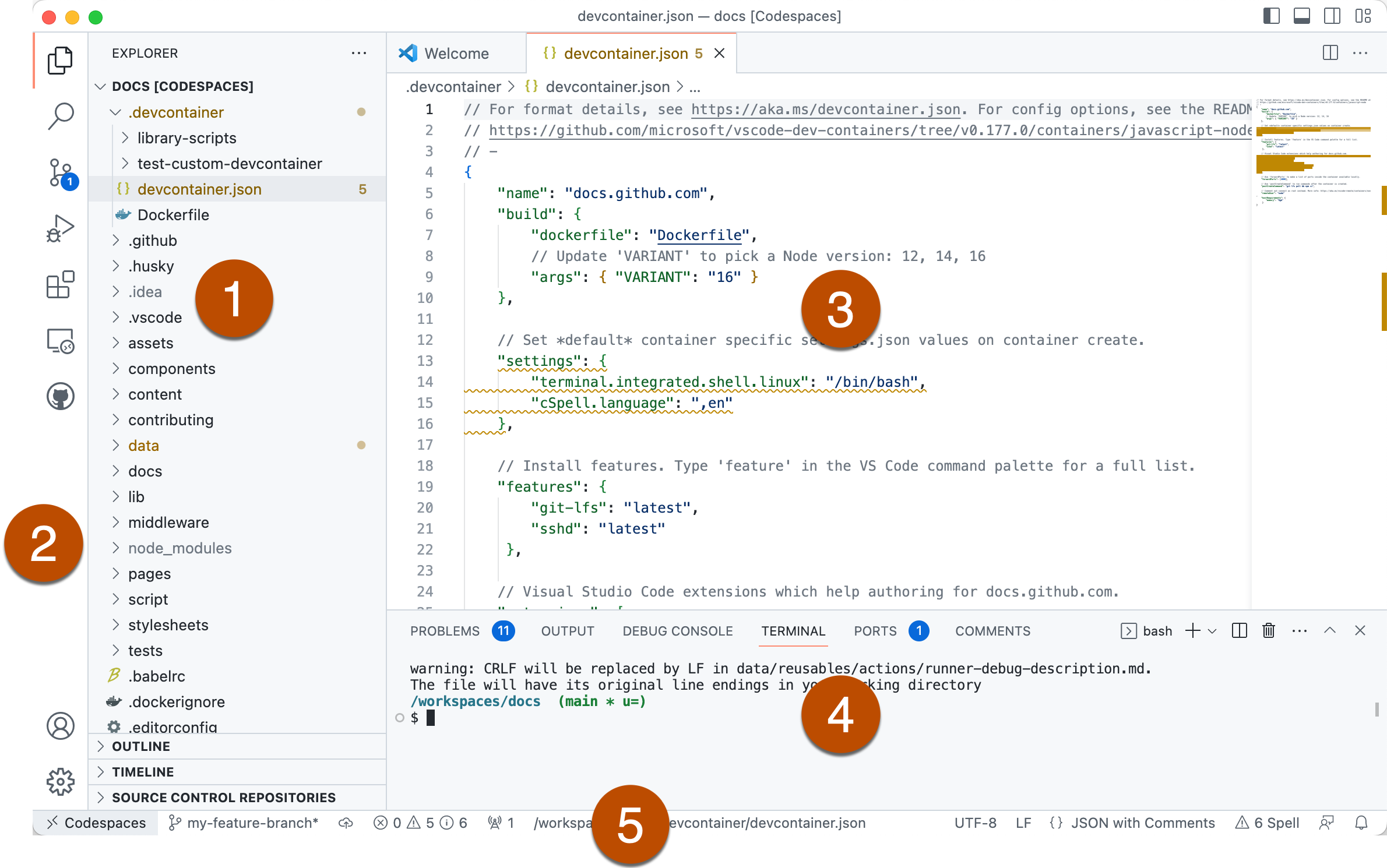Viewport: 1387px width, 868px height.
Task: Switch to the PORTS tab in panel
Action: pyautogui.click(x=876, y=630)
